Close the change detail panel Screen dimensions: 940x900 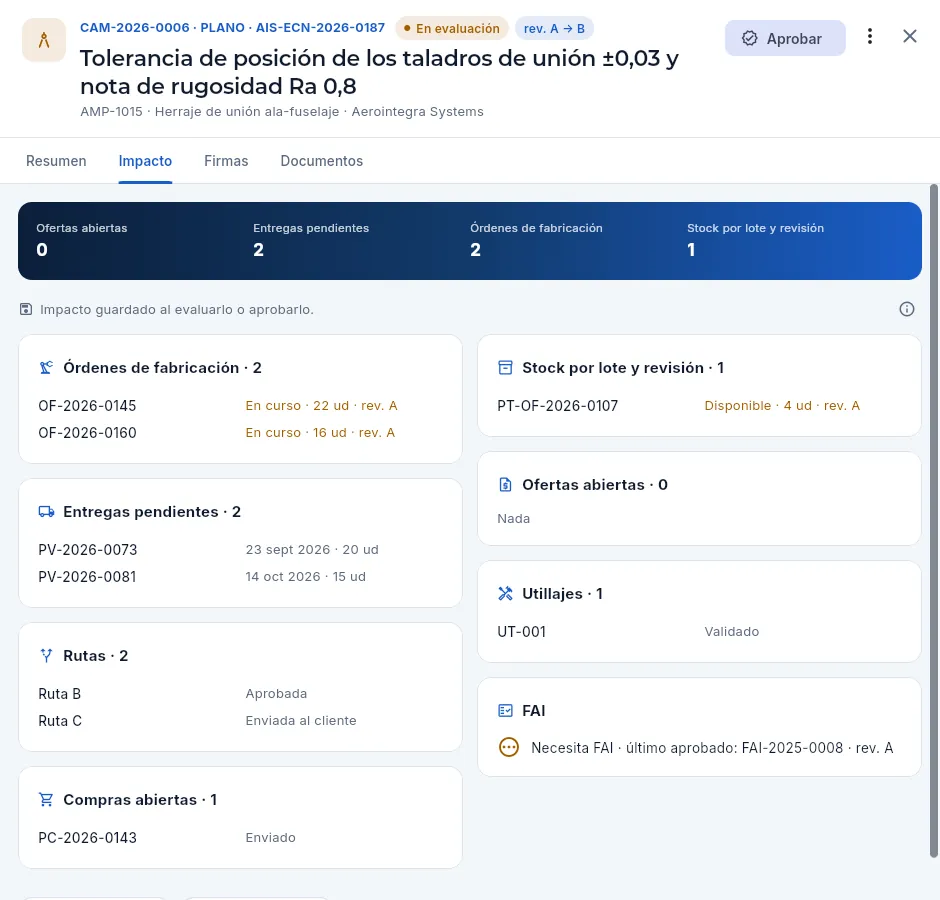(x=909, y=37)
